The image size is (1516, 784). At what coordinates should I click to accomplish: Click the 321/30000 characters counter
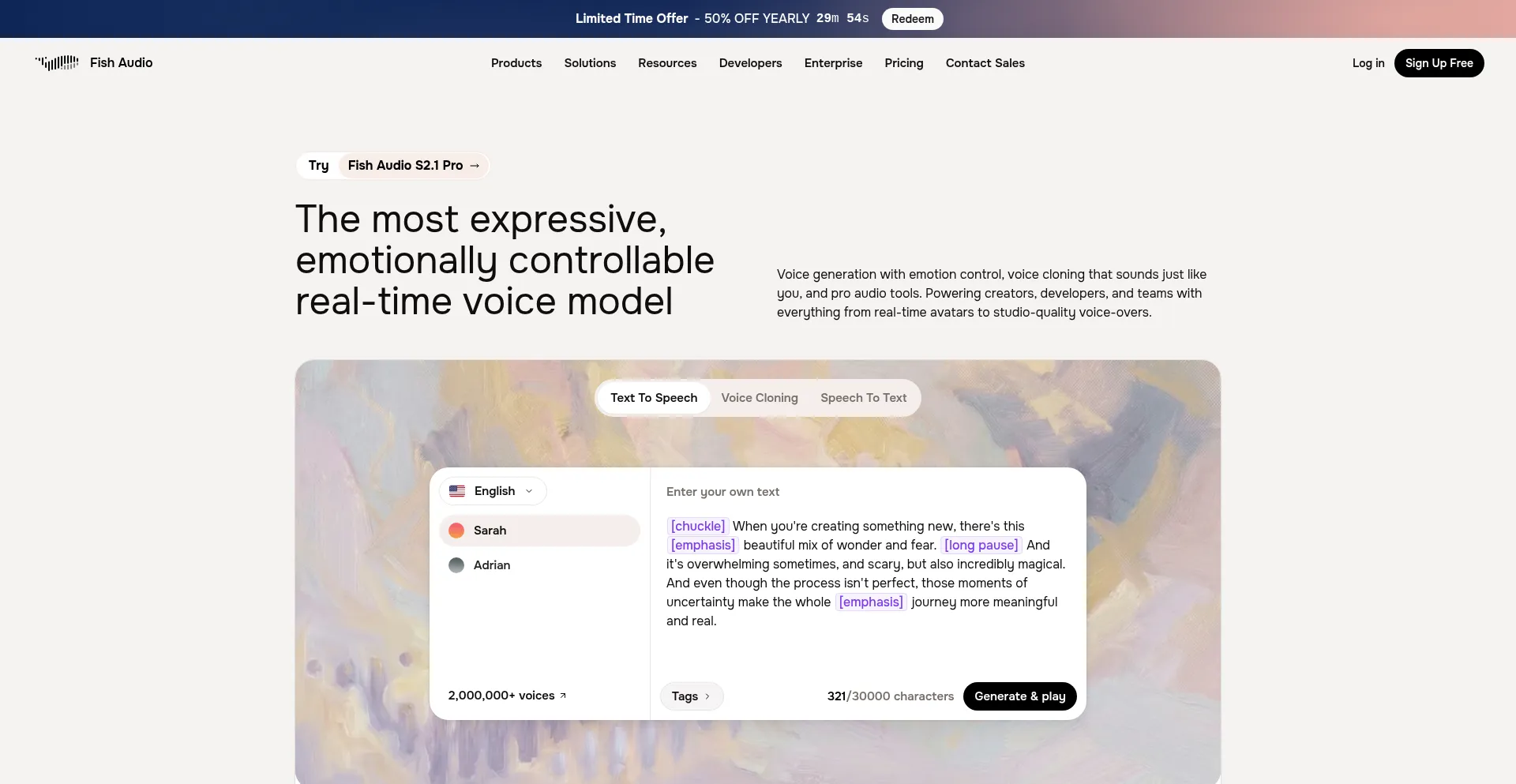tap(891, 696)
